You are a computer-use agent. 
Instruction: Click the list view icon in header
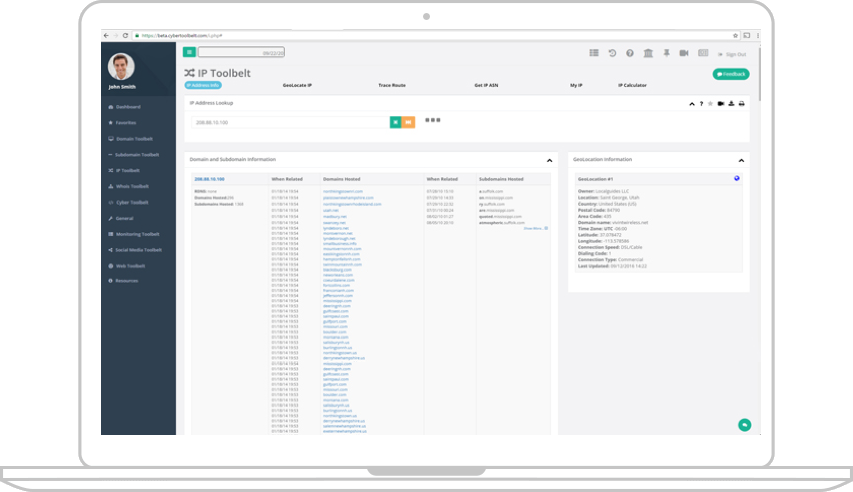[x=595, y=53]
